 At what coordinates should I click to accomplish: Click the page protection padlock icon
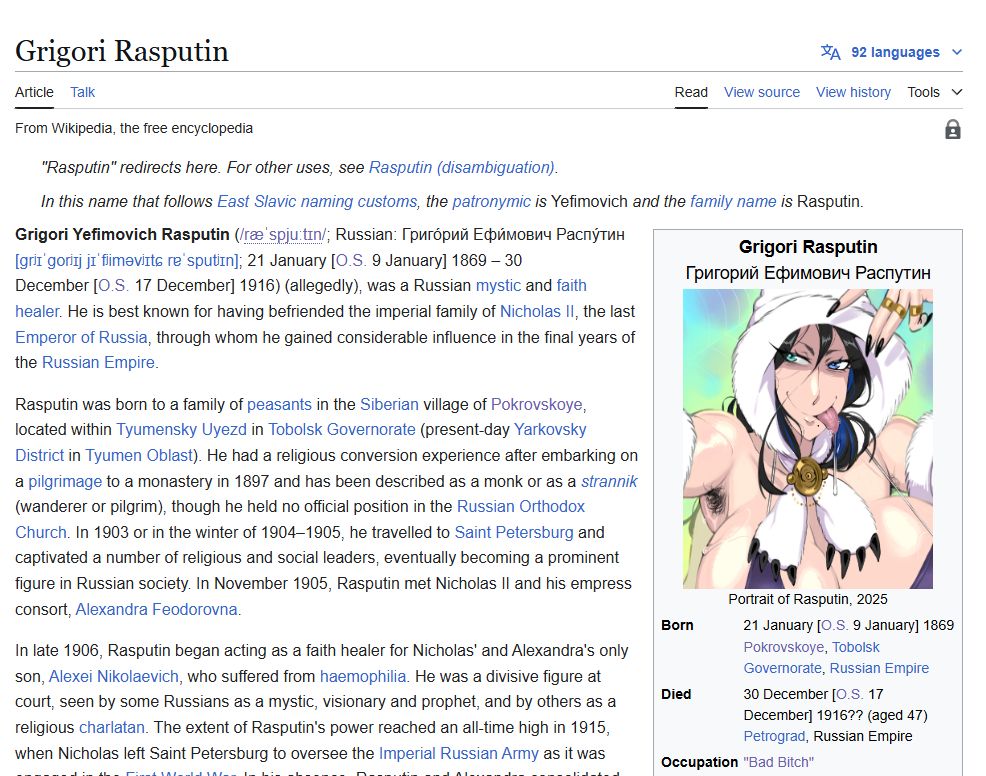click(953, 129)
